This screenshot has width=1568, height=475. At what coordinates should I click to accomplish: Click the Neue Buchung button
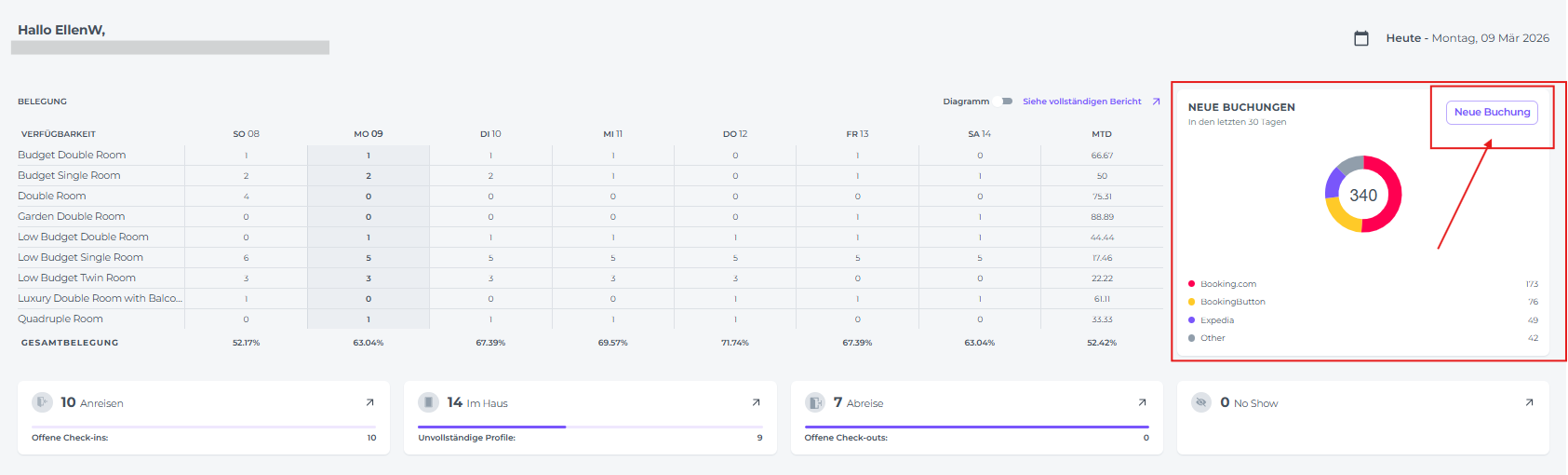tap(1491, 112)
